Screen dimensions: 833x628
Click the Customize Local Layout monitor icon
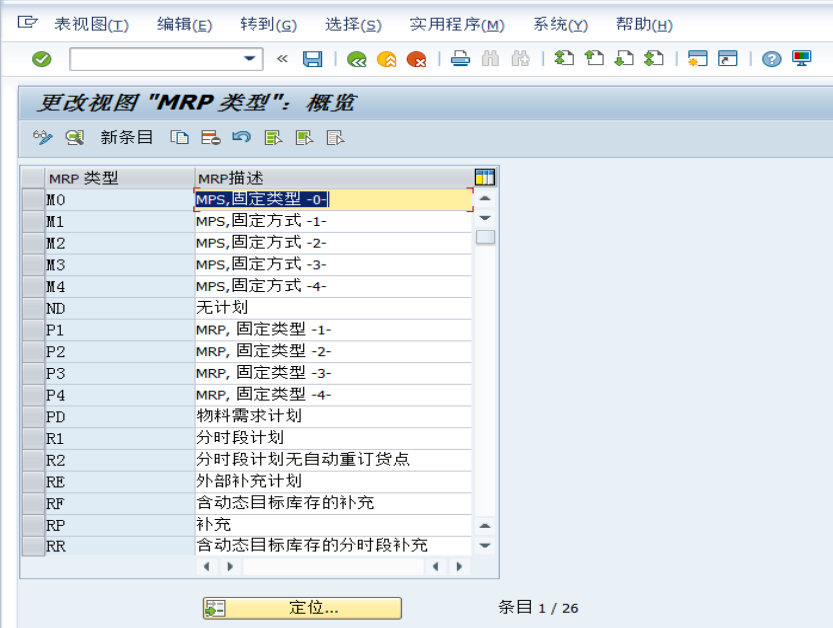point(801,58)
